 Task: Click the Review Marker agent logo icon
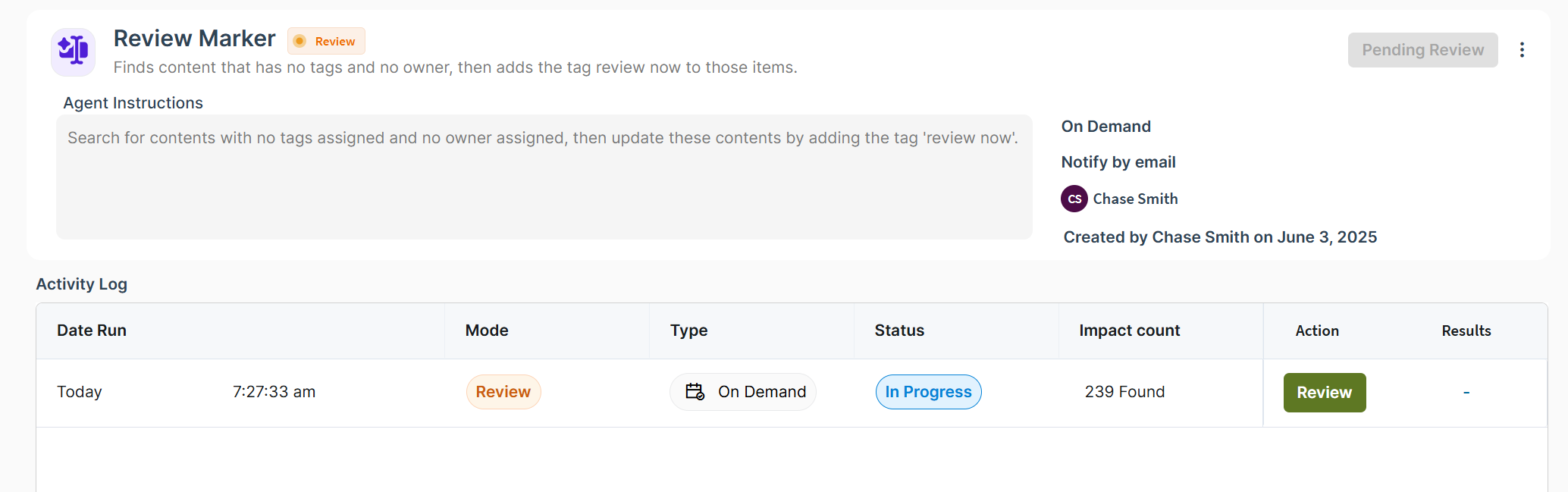click(74, 52)
